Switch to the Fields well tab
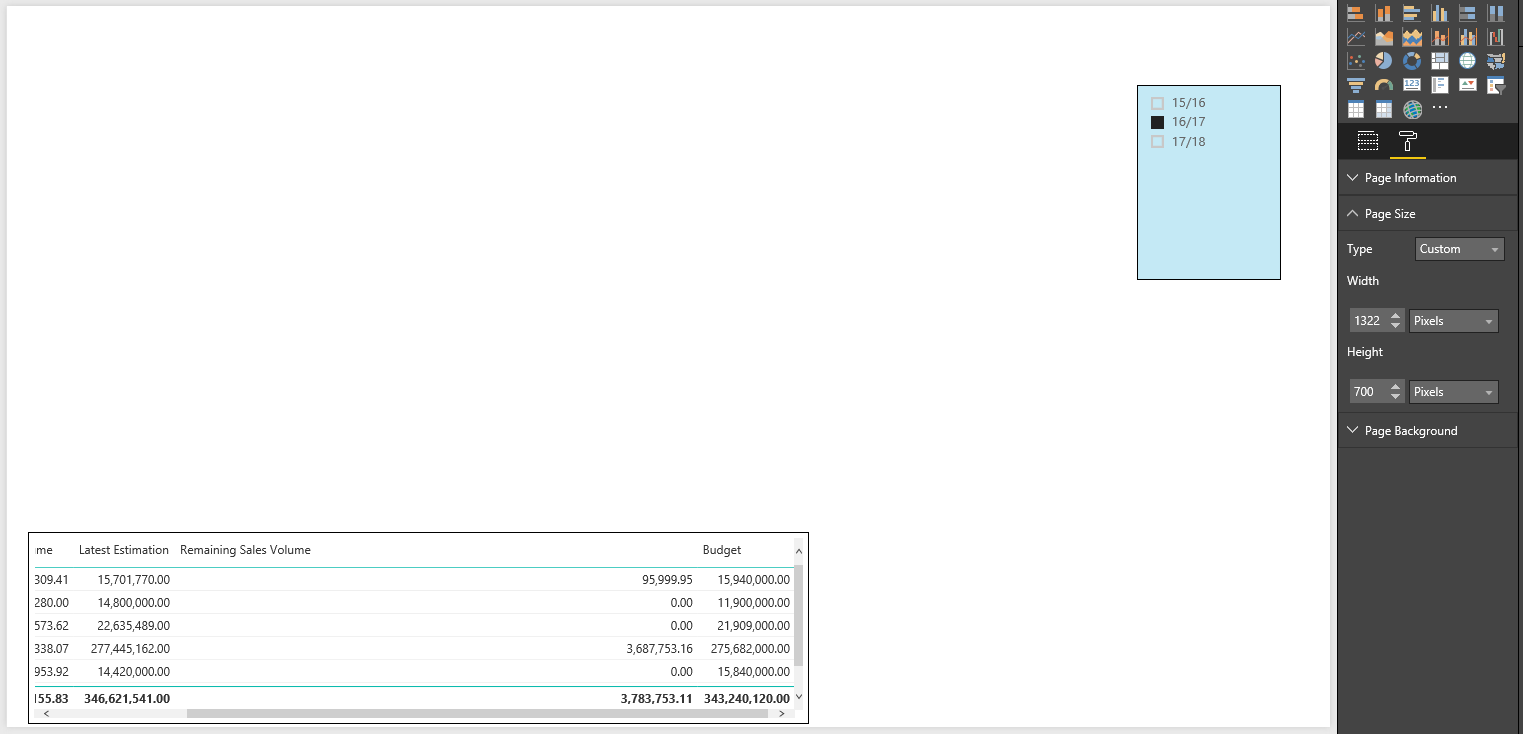This screenshot has width=1523, height=734. coord(1368,141)
